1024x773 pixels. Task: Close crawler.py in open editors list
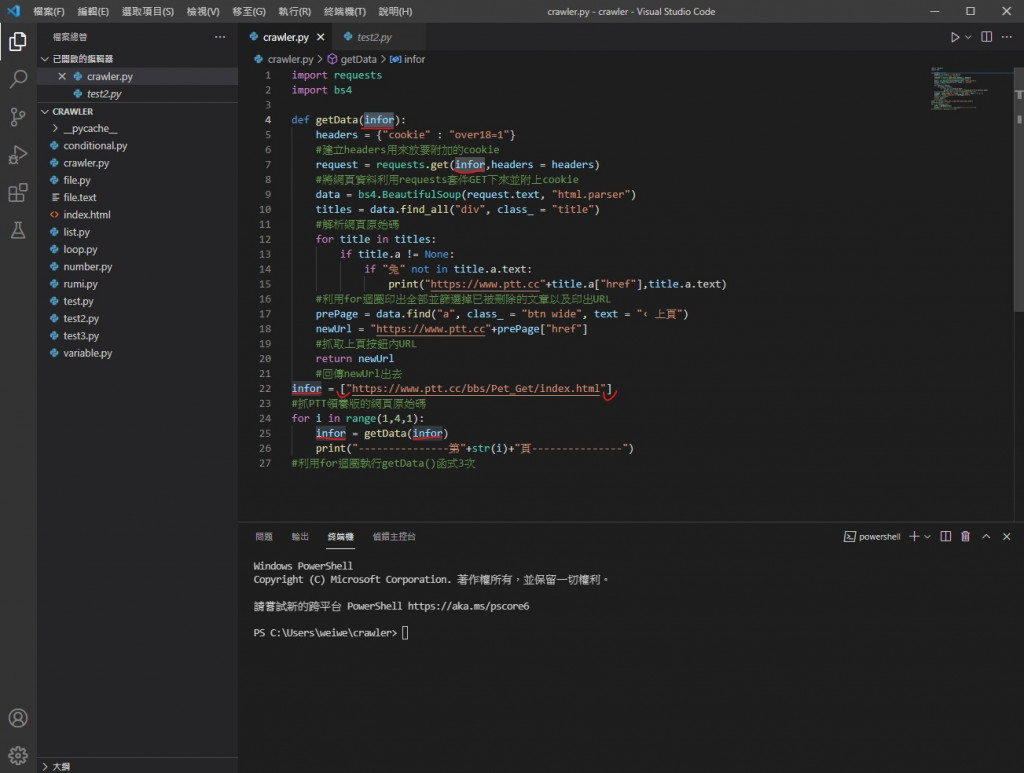[x=62, y=76]
